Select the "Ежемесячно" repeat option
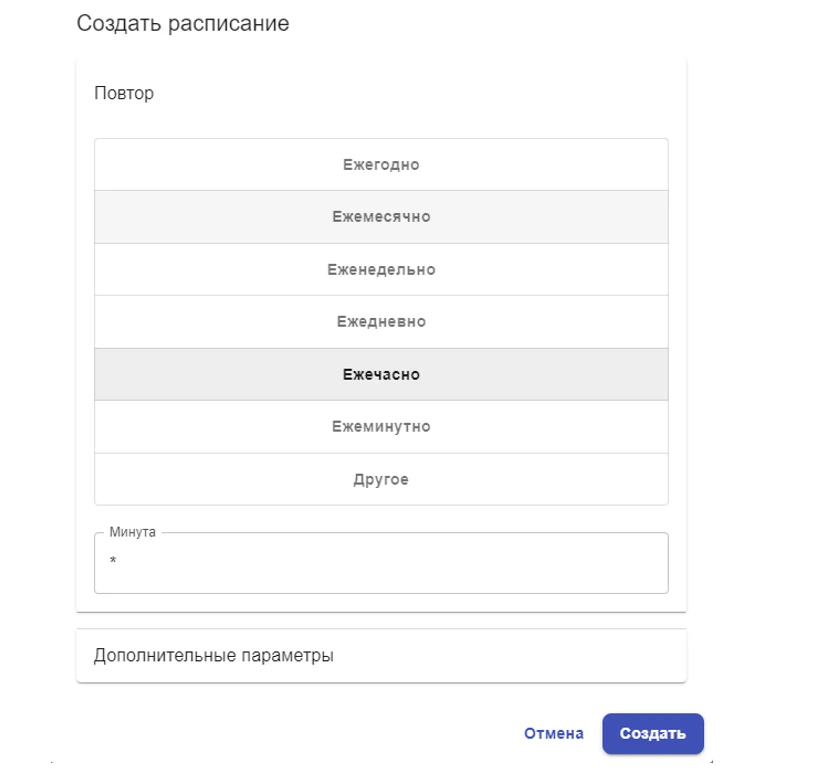Image resolution: width=814 pixels, height=779 pixels. pos(380,216)
